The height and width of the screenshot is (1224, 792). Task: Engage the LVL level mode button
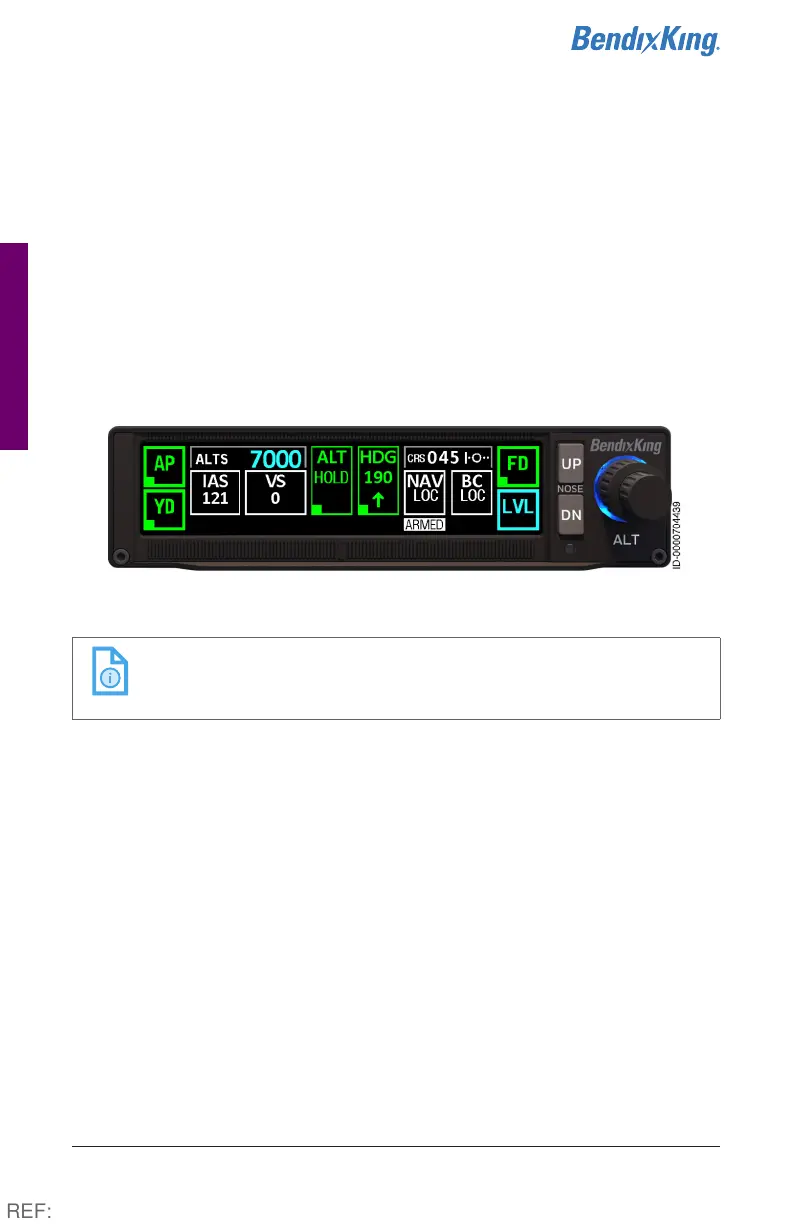[x=518, y=509]
